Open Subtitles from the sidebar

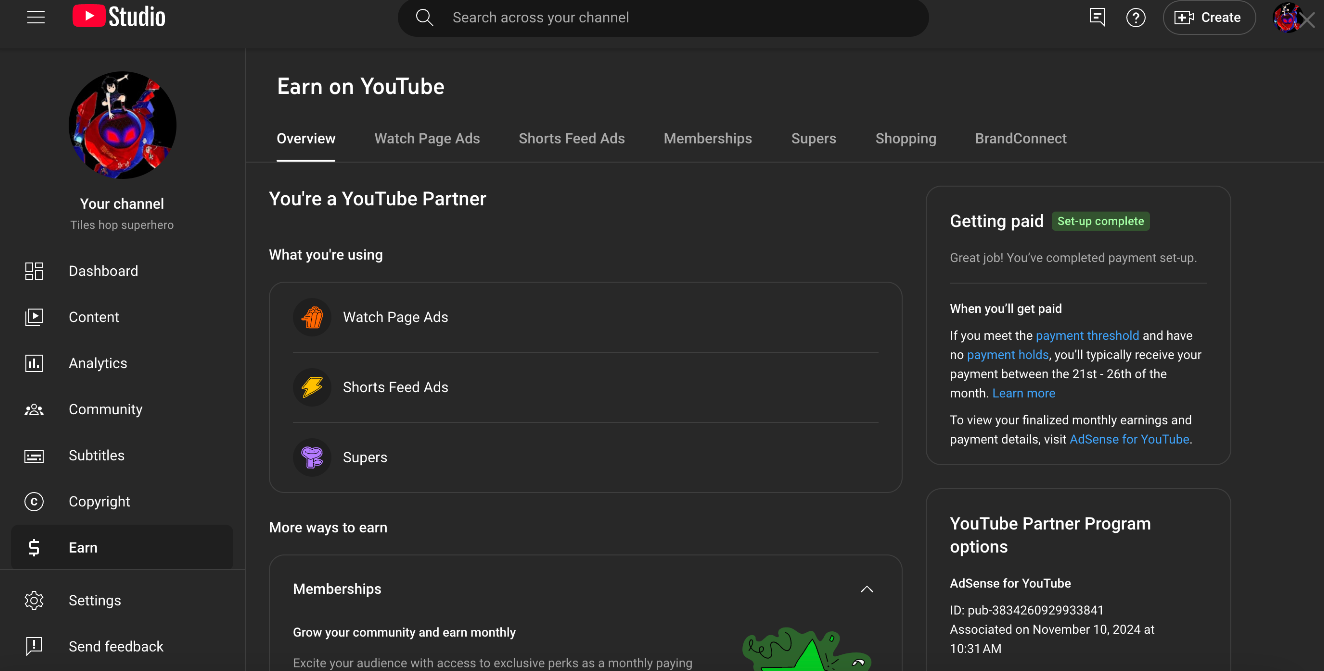click(122, 455)
